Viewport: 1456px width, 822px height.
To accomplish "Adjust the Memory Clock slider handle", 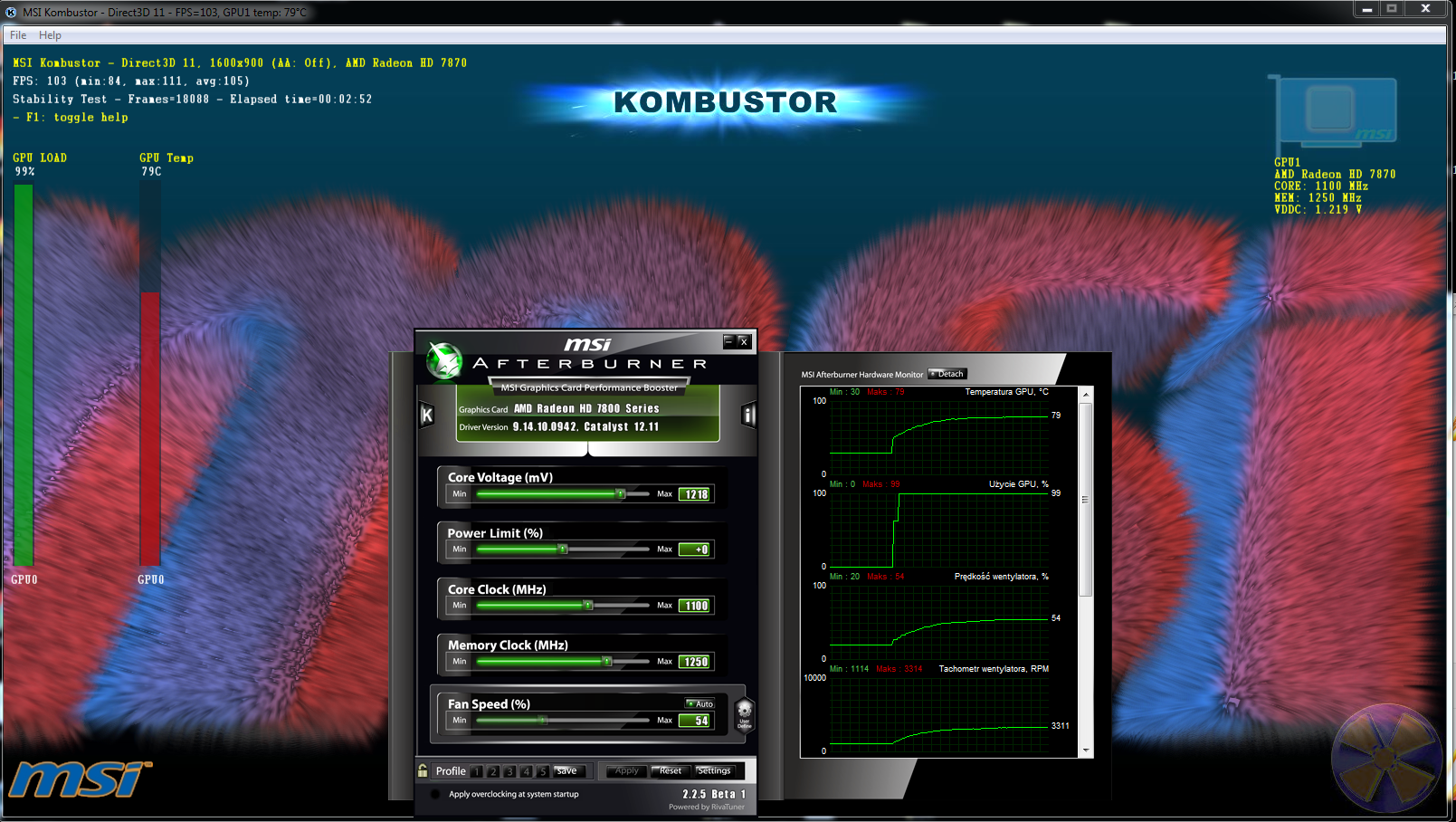I will (x=607, y=662).
